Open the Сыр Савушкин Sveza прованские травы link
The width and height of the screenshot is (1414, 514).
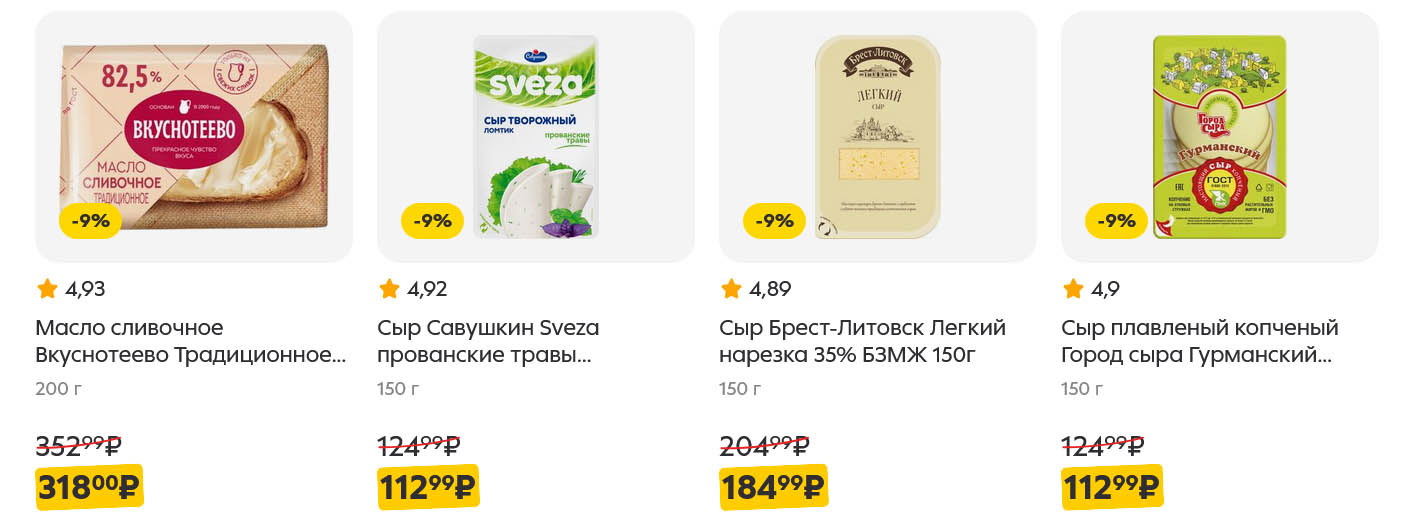coord(488,341)
